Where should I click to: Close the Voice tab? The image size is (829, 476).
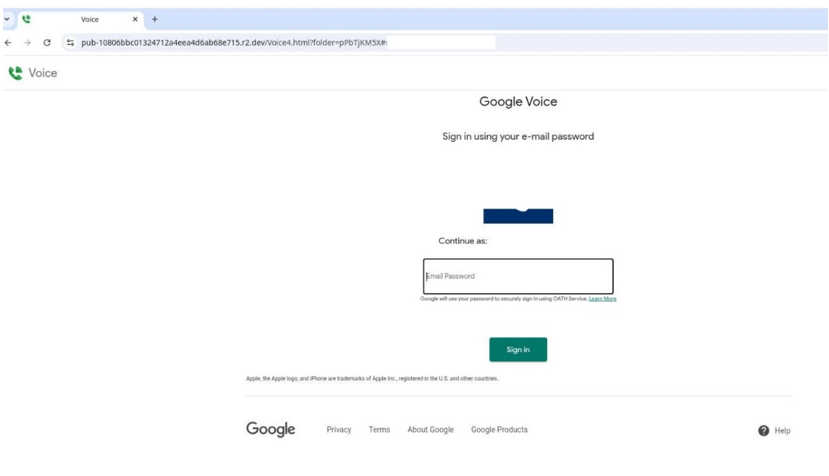pyautogui.click(x=136, y=19)
